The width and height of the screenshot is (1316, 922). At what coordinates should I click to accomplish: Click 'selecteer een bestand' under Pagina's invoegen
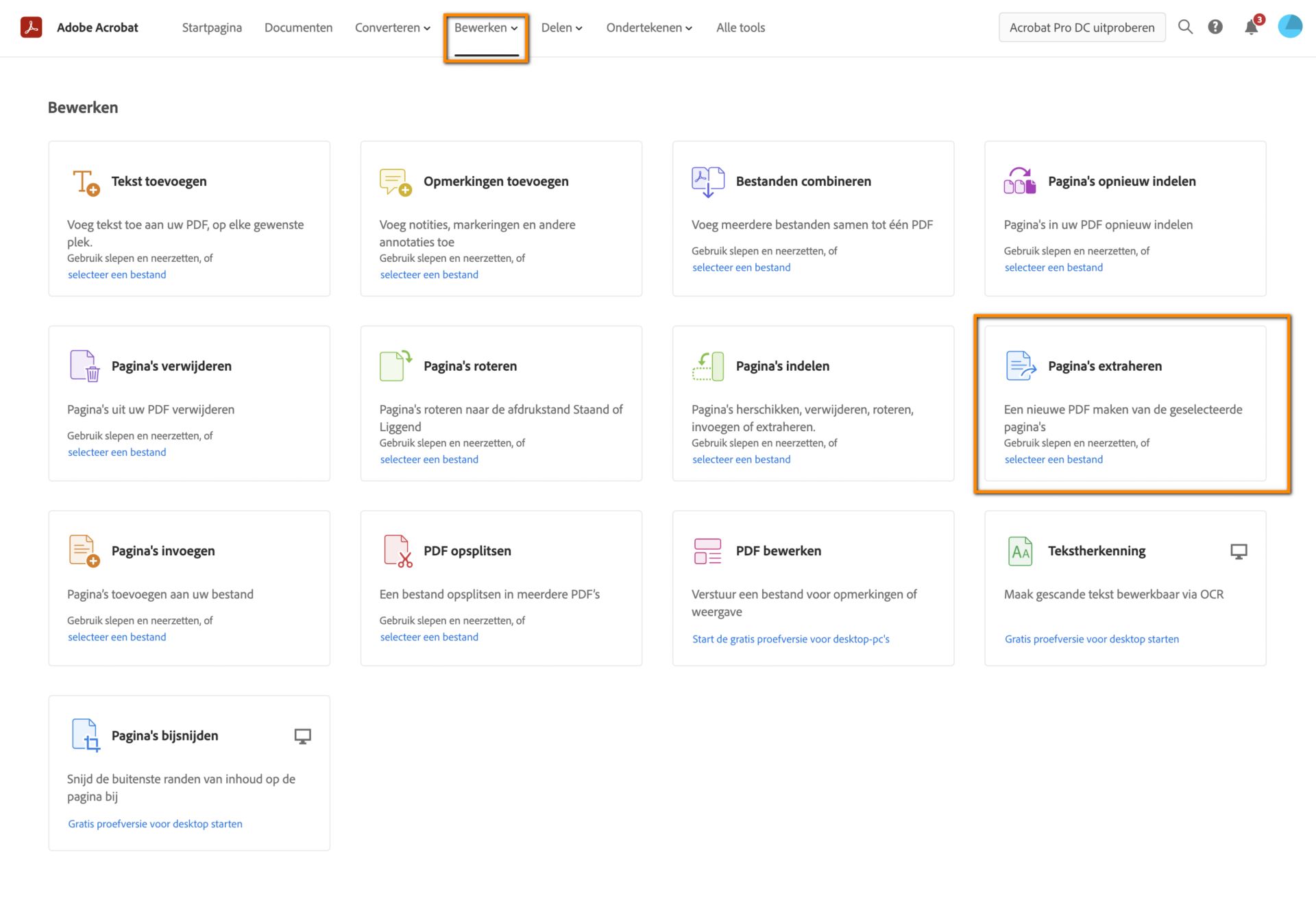(x=117, y=638)
